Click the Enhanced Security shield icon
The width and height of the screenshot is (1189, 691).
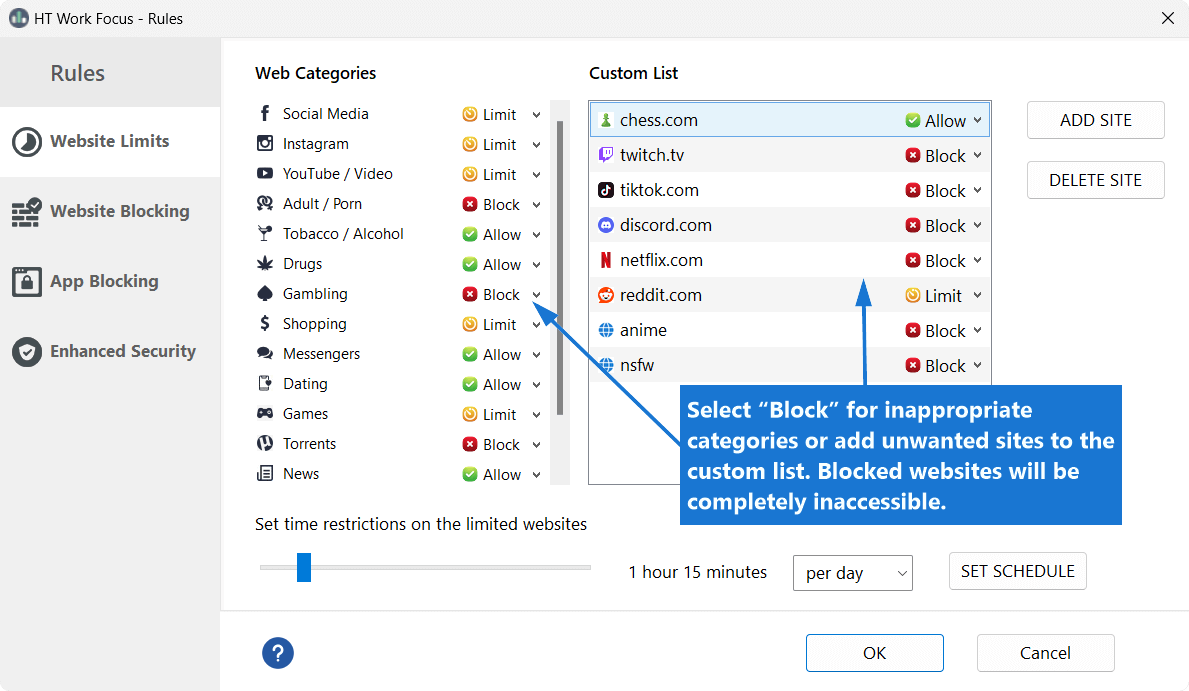tap(27, 352)
